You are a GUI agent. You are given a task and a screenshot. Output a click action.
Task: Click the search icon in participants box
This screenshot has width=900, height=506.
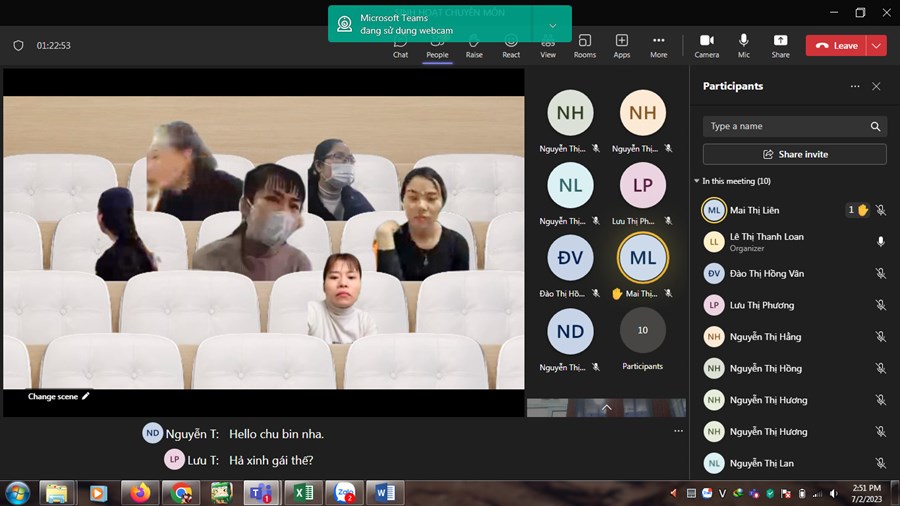coord(875,127)
